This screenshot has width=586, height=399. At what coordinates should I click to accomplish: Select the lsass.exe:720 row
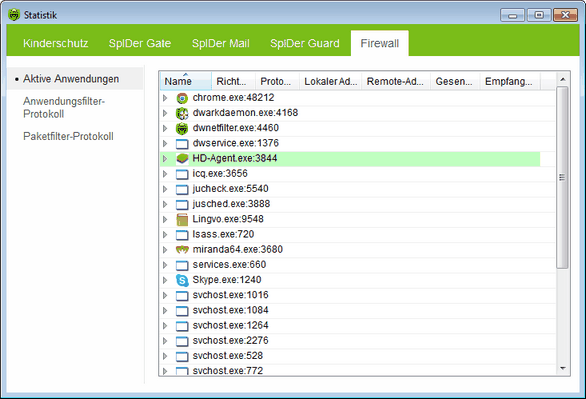point(358,235)
